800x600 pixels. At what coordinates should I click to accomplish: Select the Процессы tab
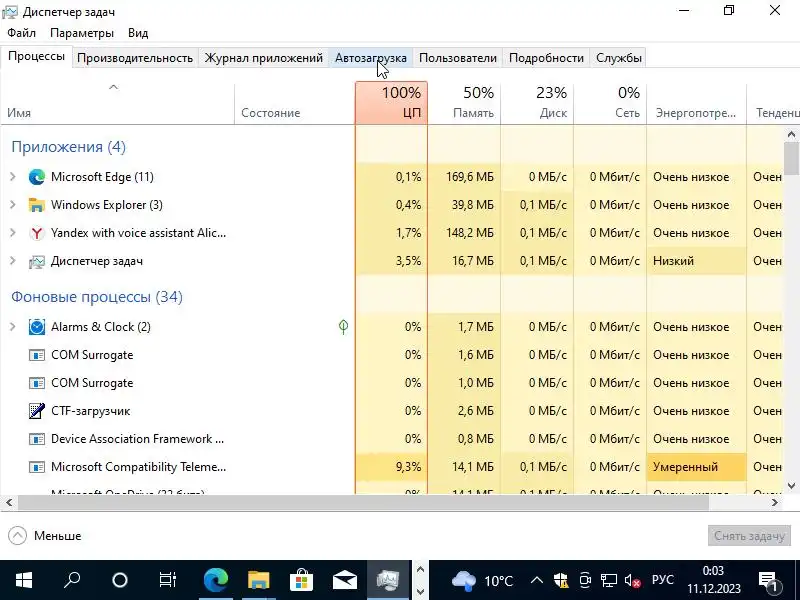coord(36,56)
